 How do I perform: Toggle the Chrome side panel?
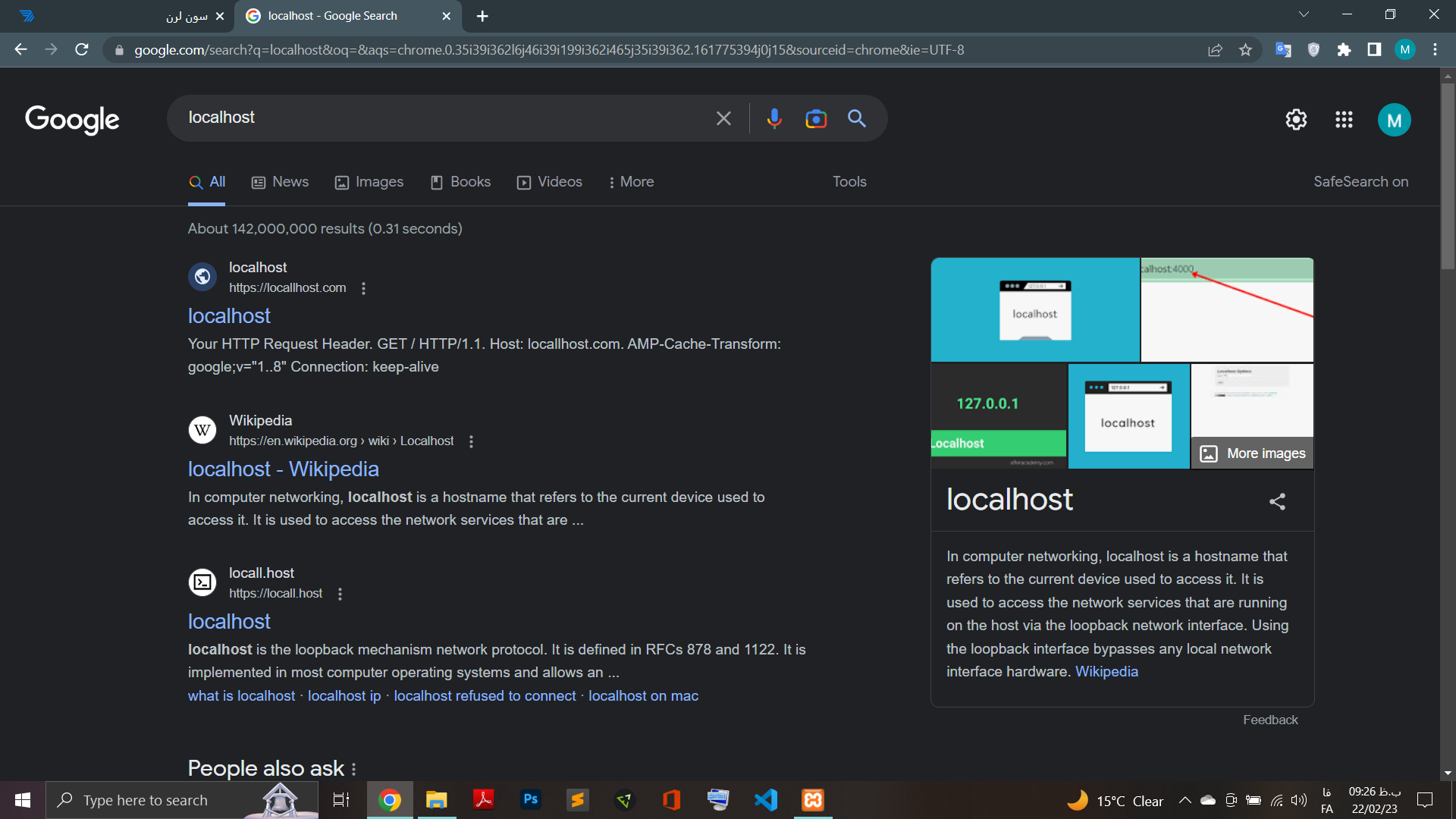[x=1374, y=49]
